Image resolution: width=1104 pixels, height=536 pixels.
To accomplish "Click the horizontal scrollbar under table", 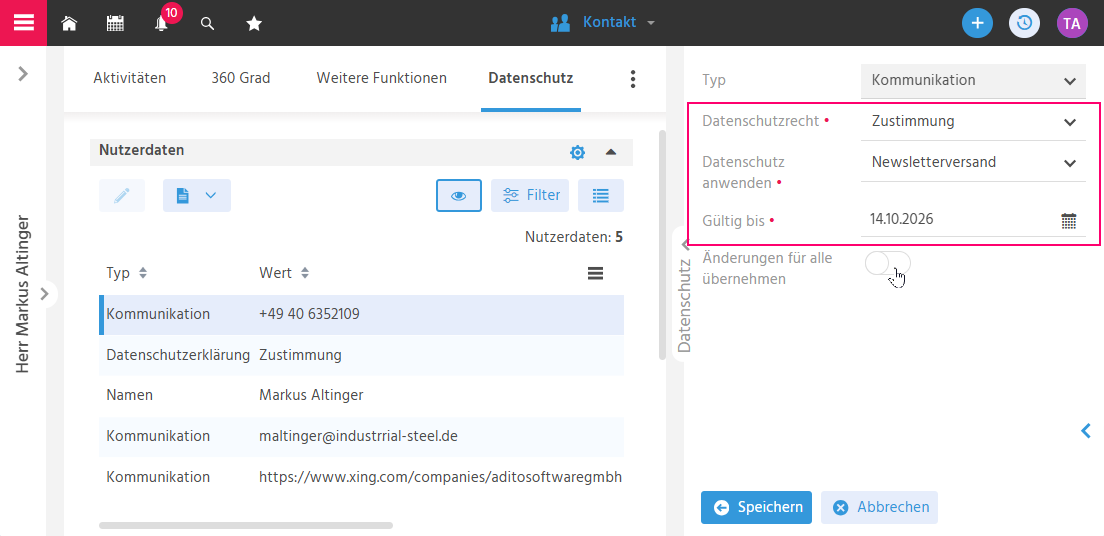I will (x=246, y=525).
